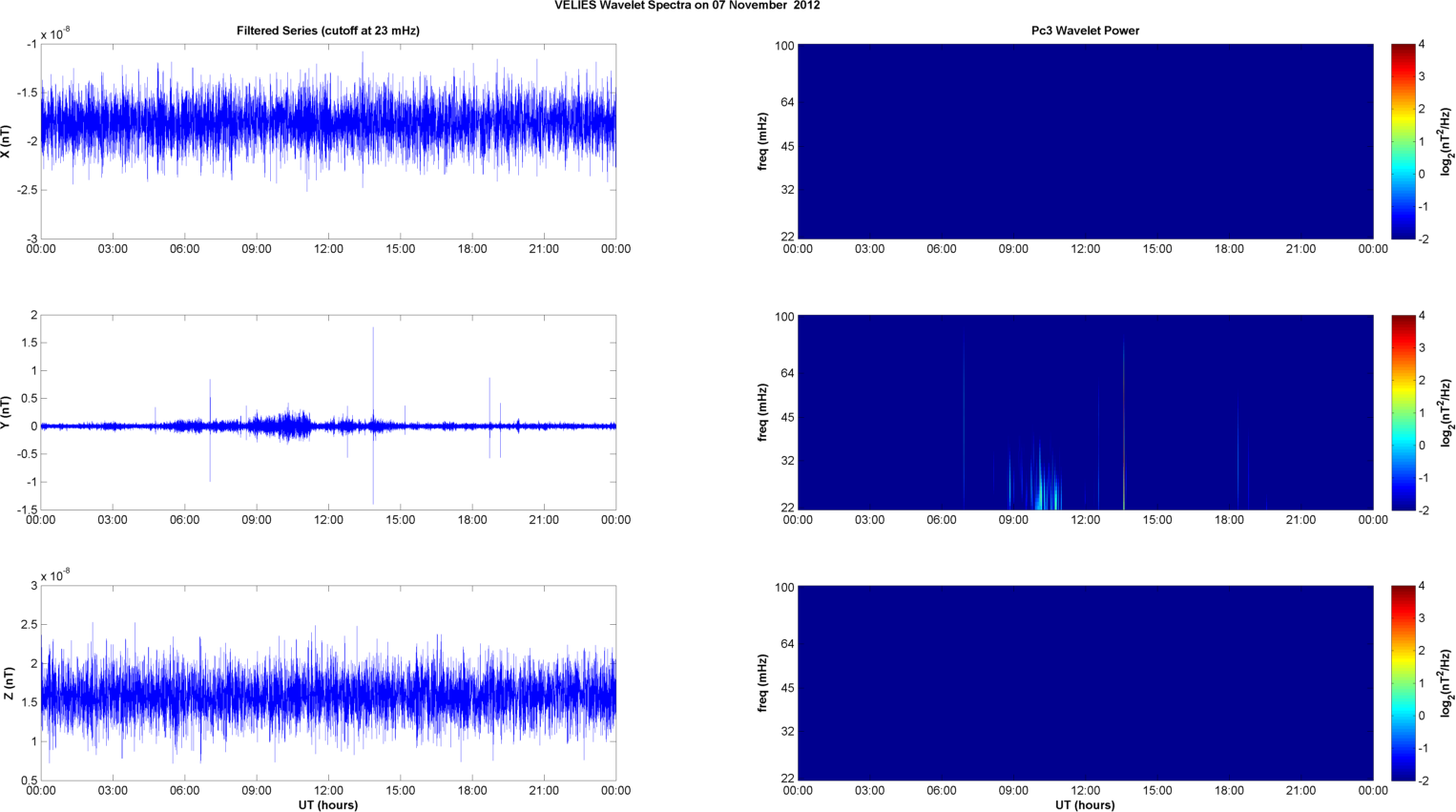Click the Z component filtered time series plot
This screenshot has width=1456, height=812.
point(328,683)
